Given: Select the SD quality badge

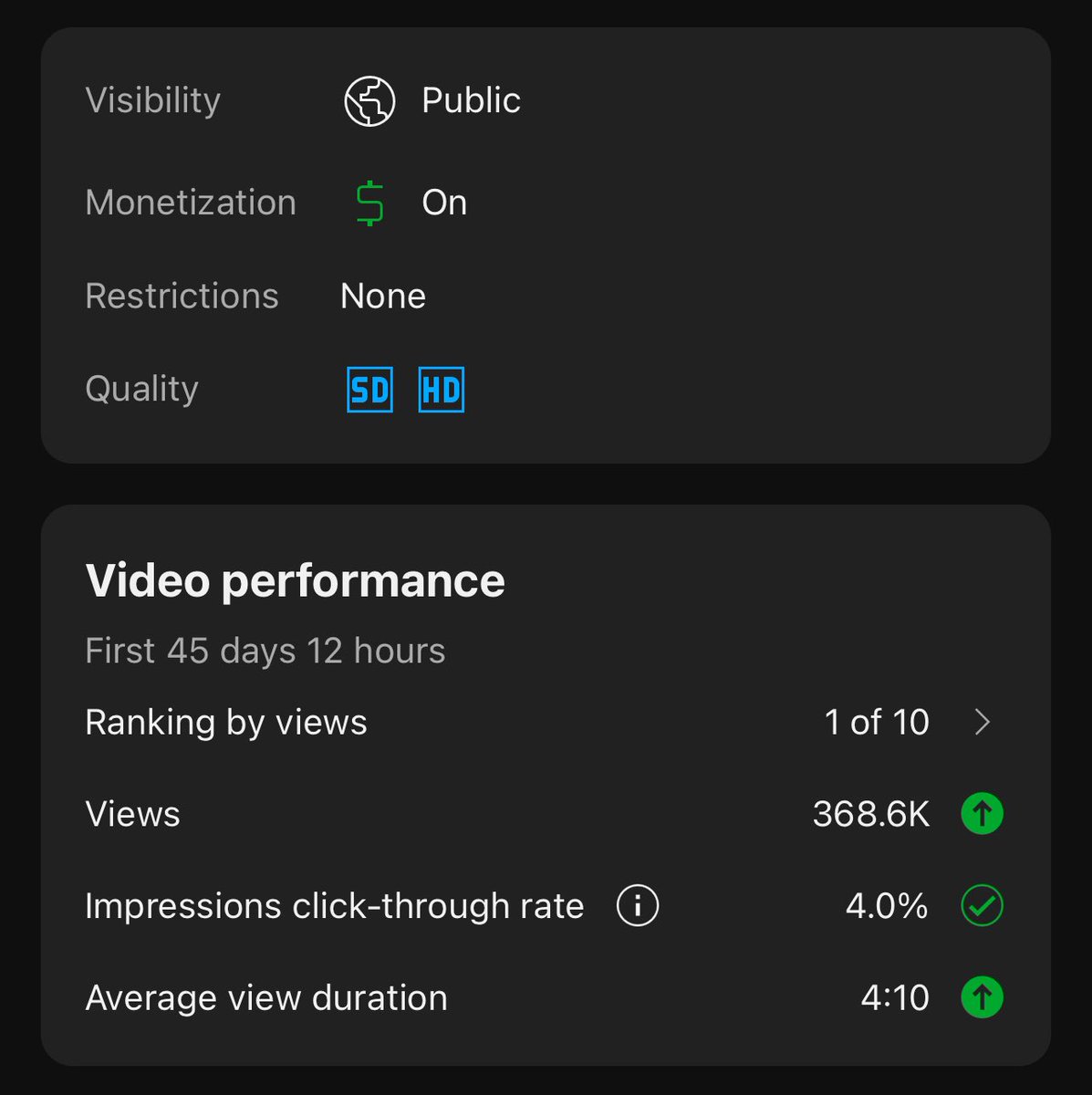Looking at the screenshot, I should (x=369, y=390).
